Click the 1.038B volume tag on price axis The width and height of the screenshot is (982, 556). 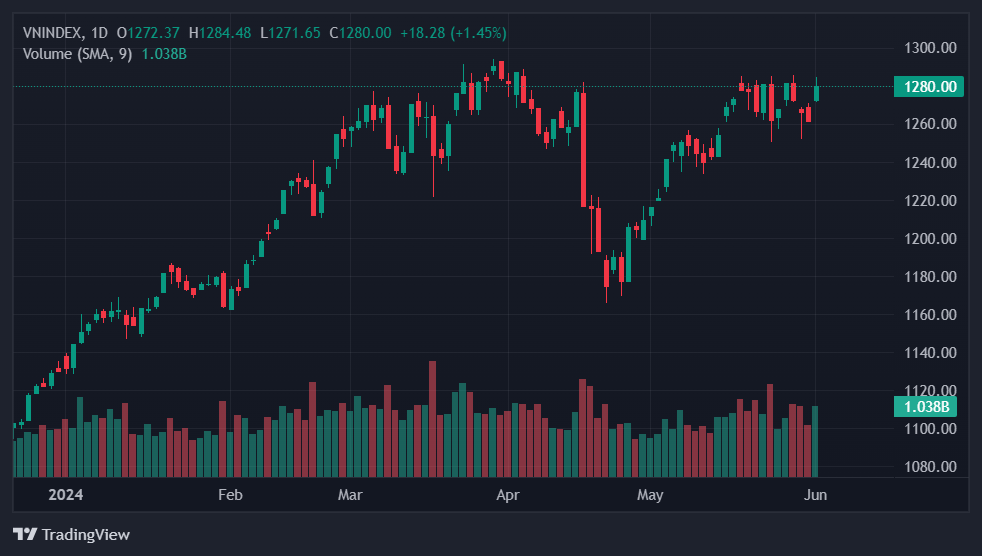pyautogui.click(x=926, y=407)
